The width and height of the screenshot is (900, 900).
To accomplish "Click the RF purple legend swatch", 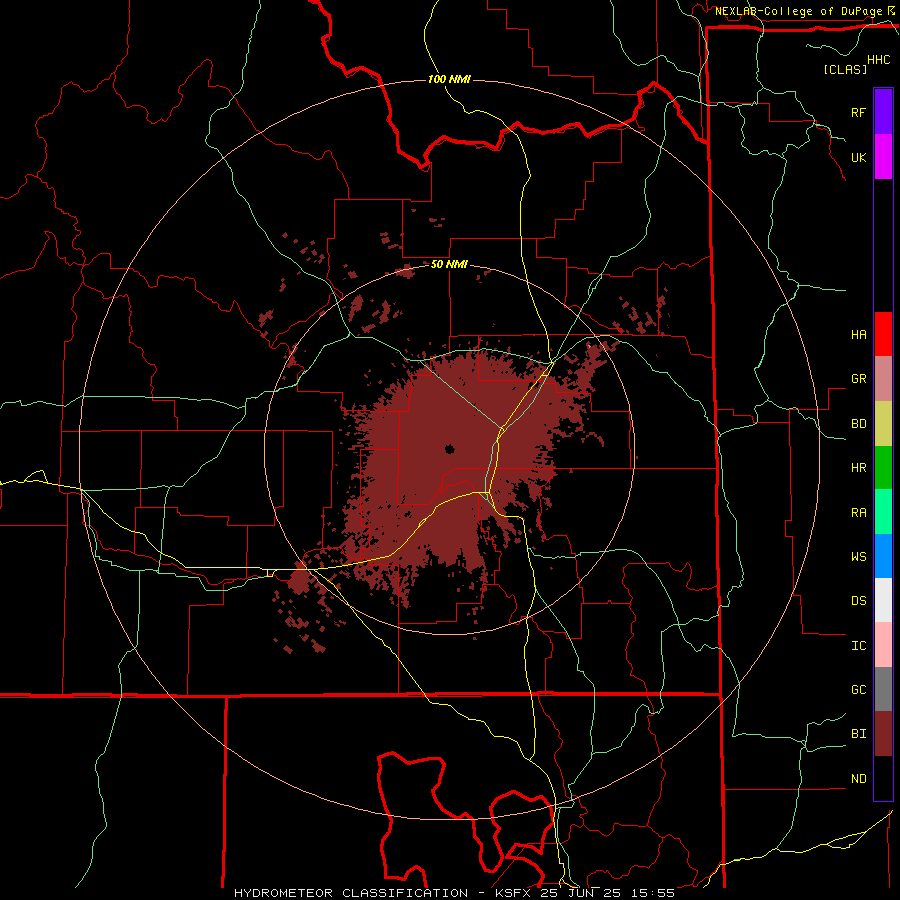I will click(883, 112).
